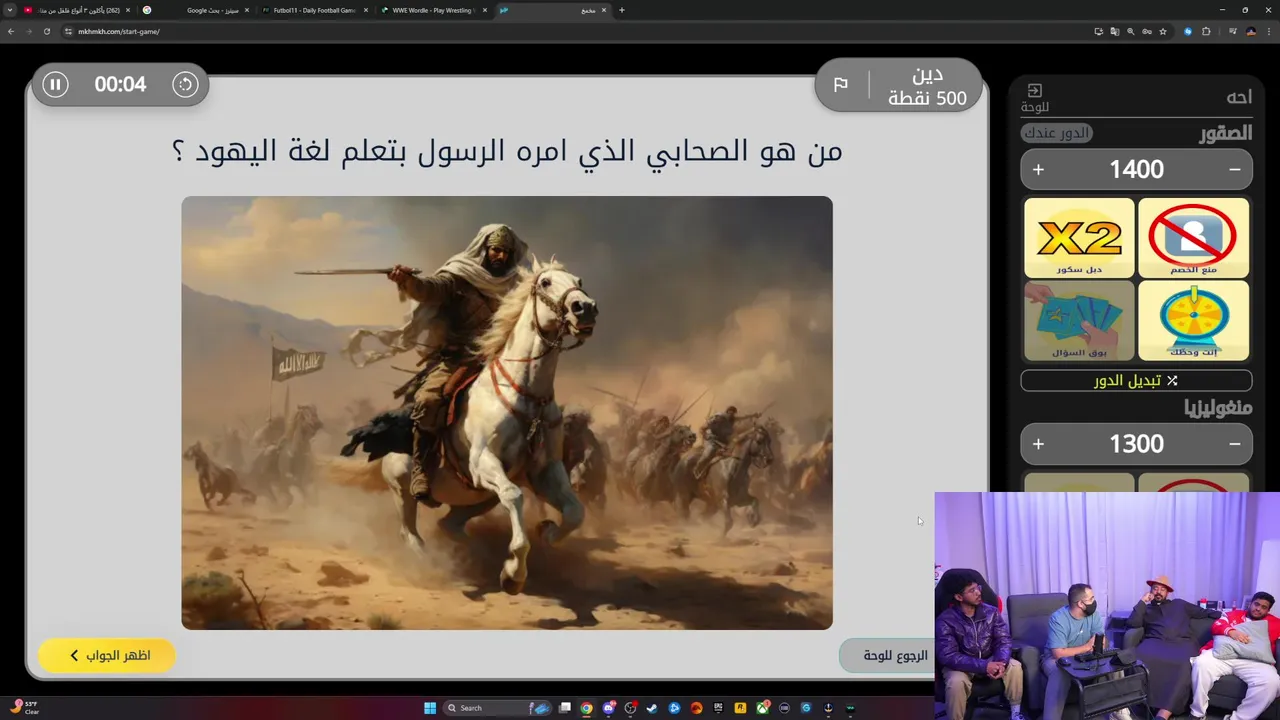Close the WWE Wordle tab

484,10
